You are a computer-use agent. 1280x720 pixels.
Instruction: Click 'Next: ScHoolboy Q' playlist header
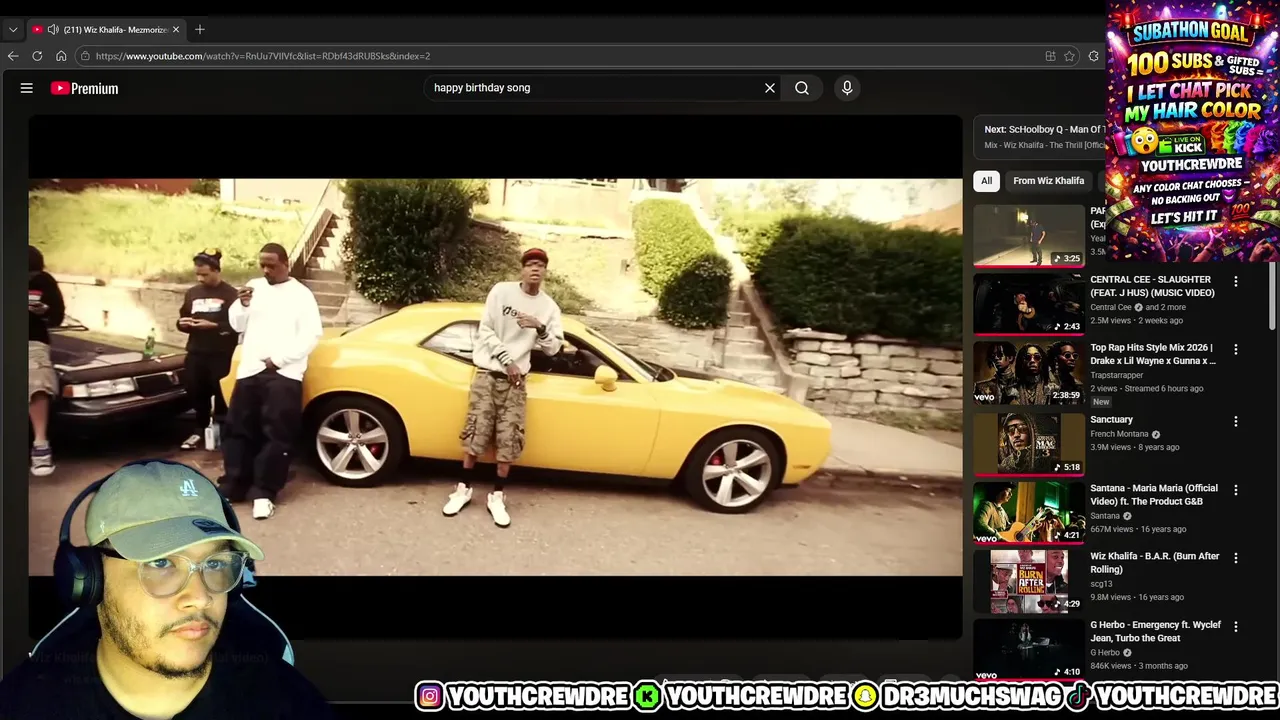[1044, 129]
